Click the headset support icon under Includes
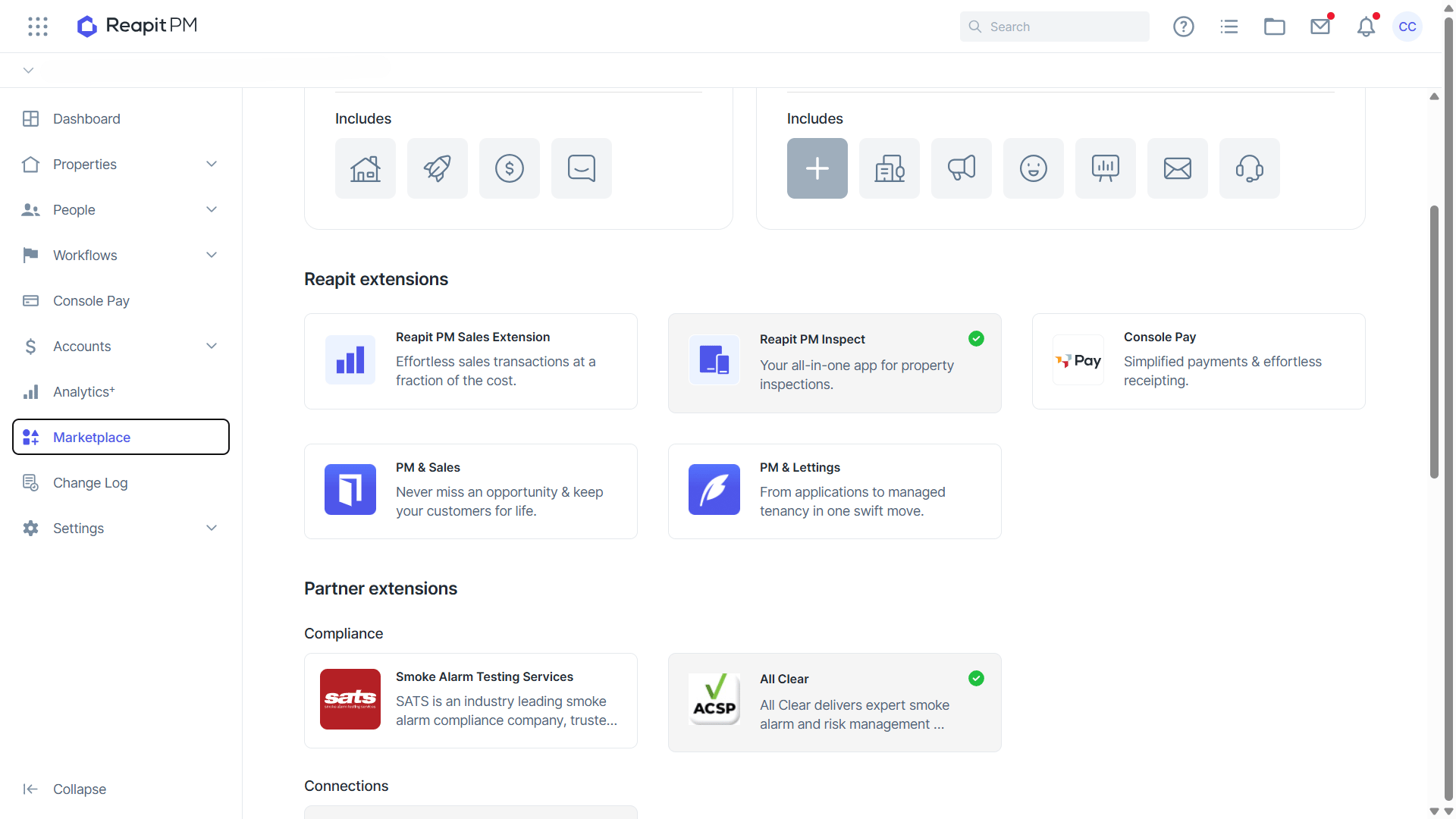 coord(1249,168)
